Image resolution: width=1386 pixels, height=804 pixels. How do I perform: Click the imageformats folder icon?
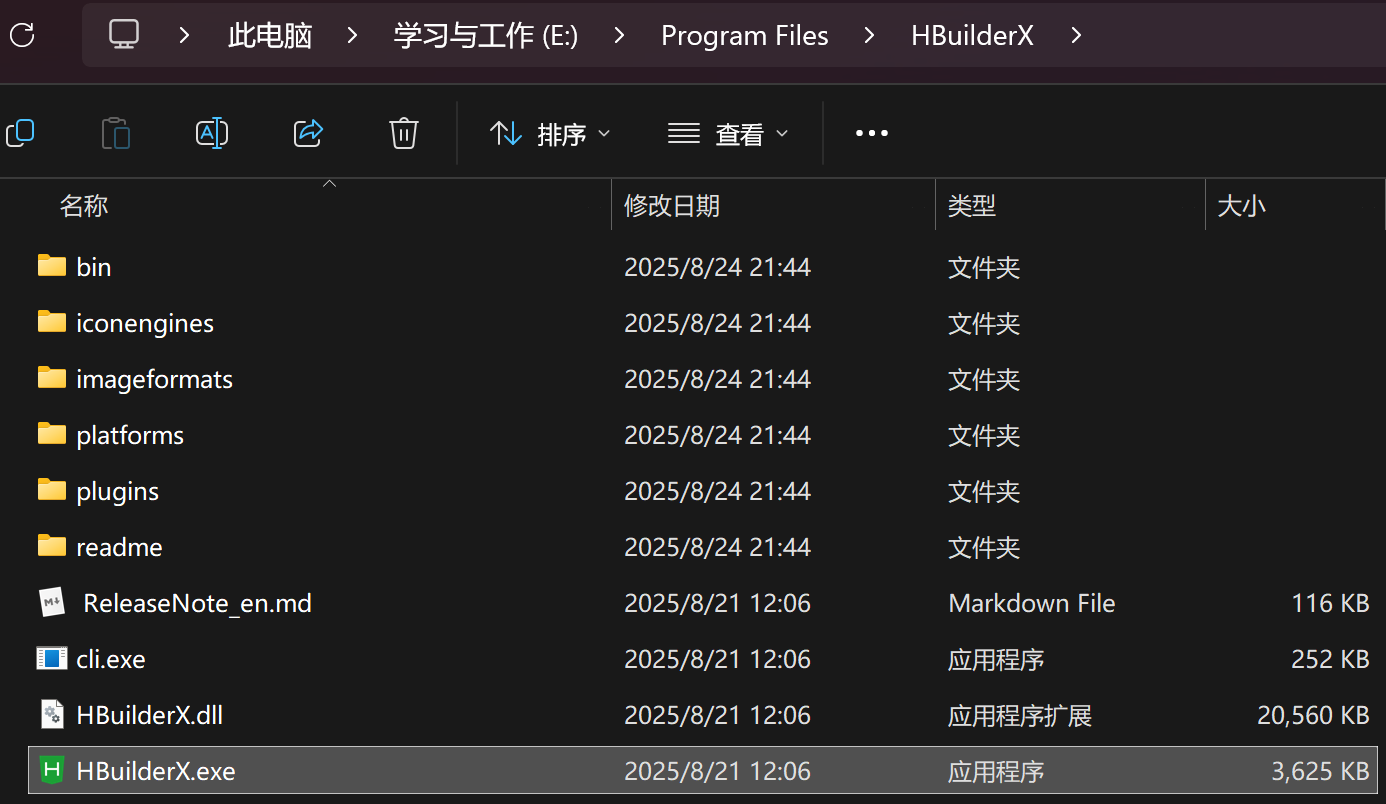tap(52, 378)
